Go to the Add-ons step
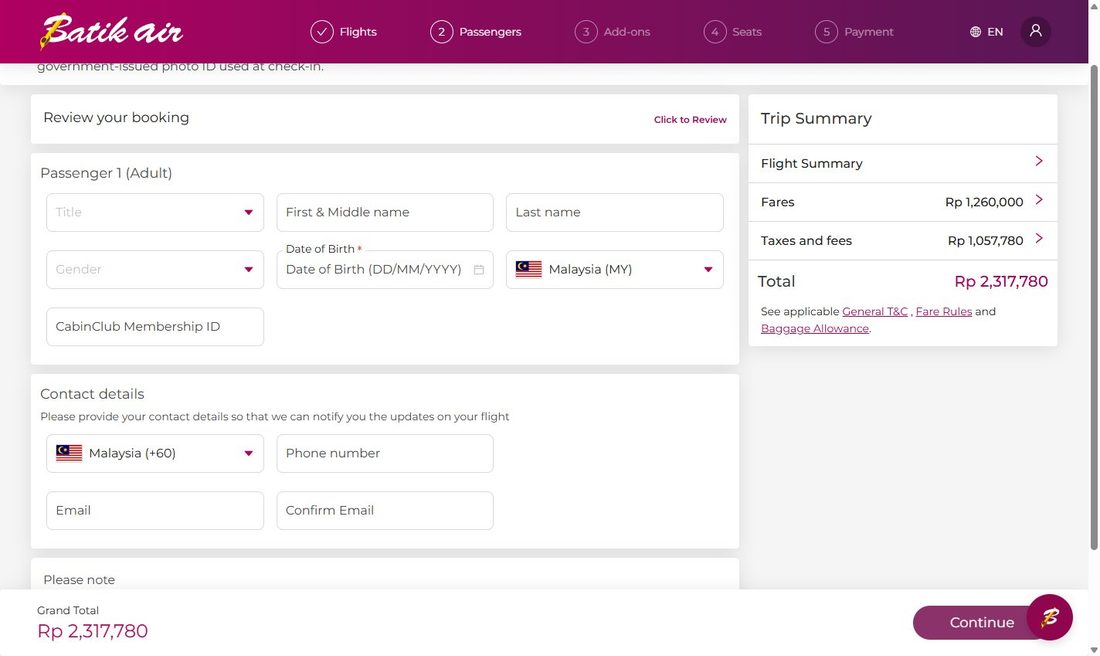Image resolution: width=1100 pixels, height=656 pixels. click(x=612, y=32)
